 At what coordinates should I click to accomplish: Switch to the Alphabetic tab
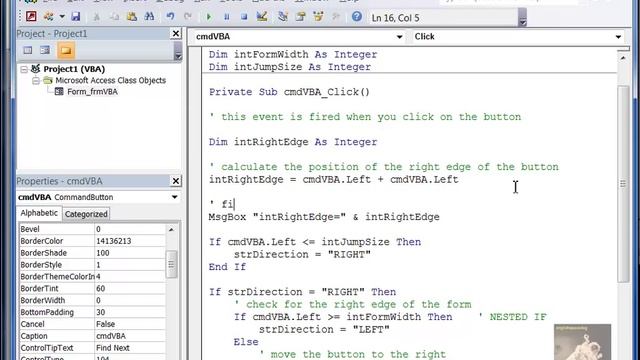pos(39,213)
